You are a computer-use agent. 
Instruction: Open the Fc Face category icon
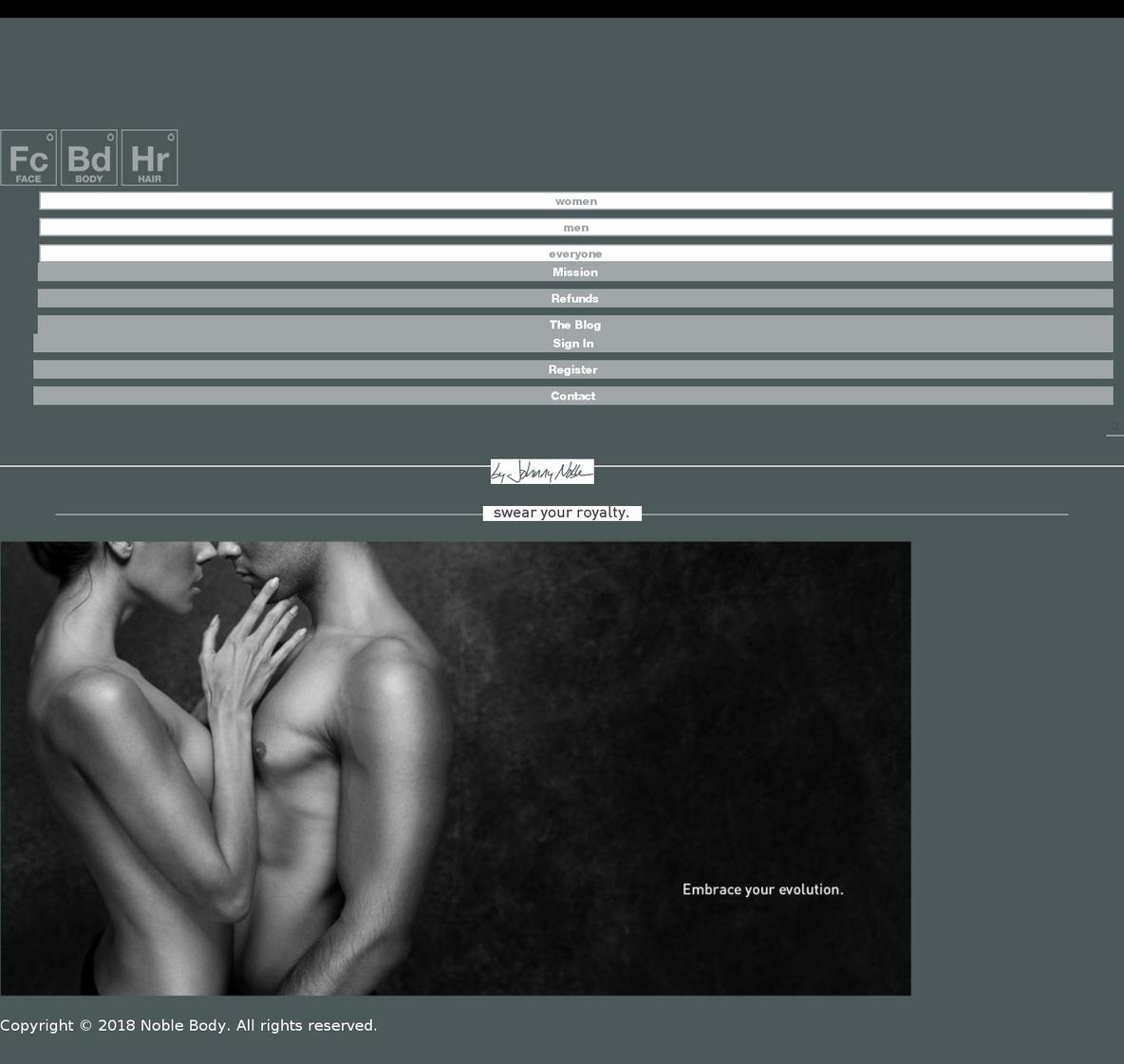[x=28, y=158]
